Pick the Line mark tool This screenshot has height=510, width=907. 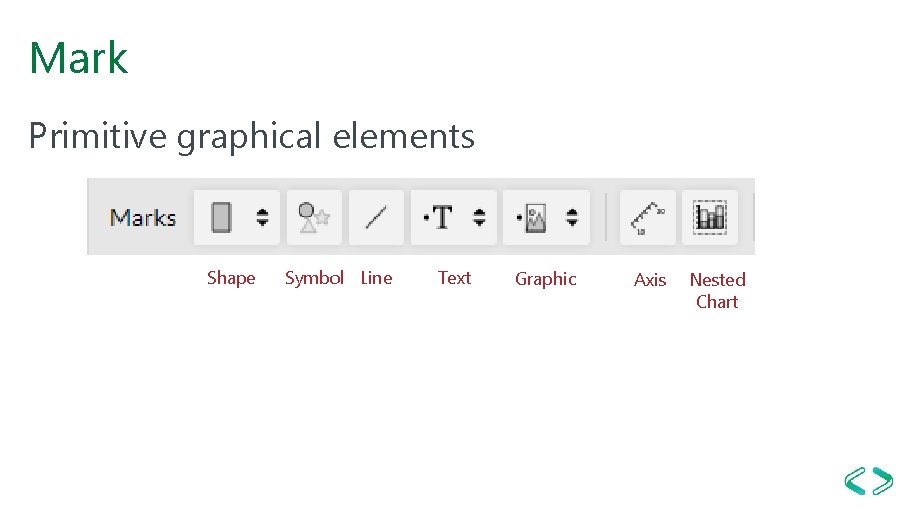coord(376,217)
